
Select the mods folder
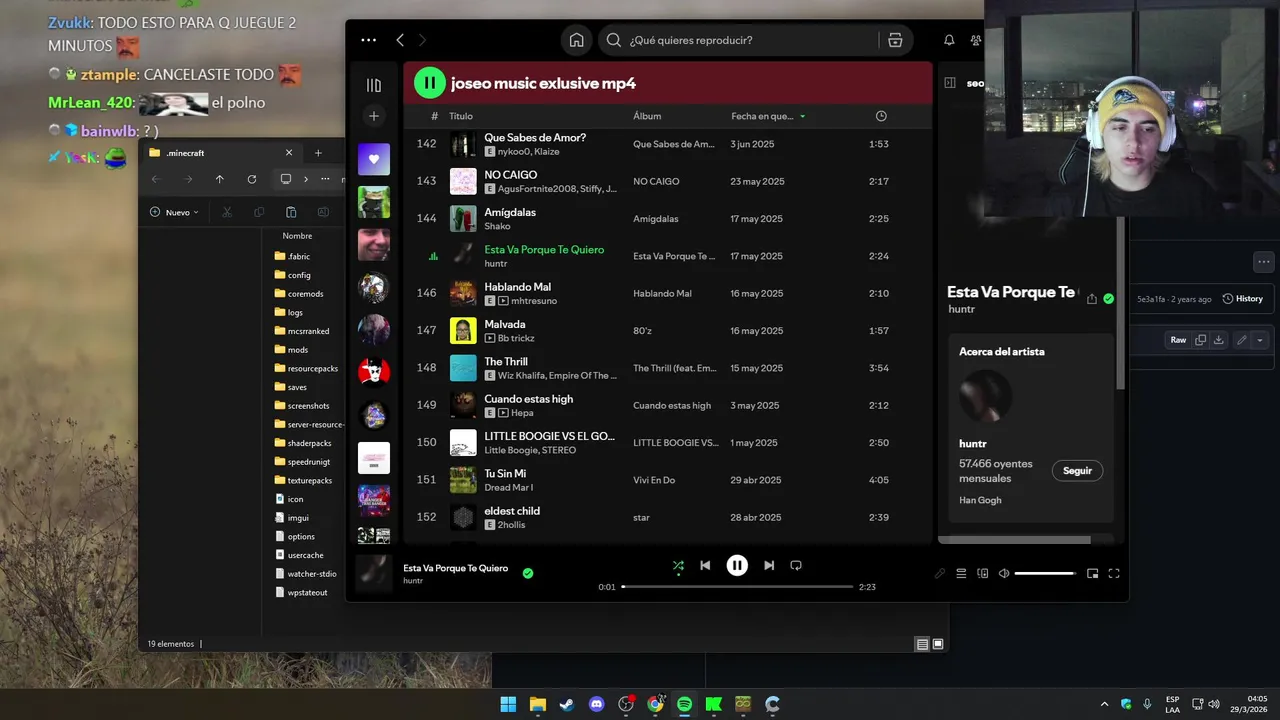click(x=298, y=350)
